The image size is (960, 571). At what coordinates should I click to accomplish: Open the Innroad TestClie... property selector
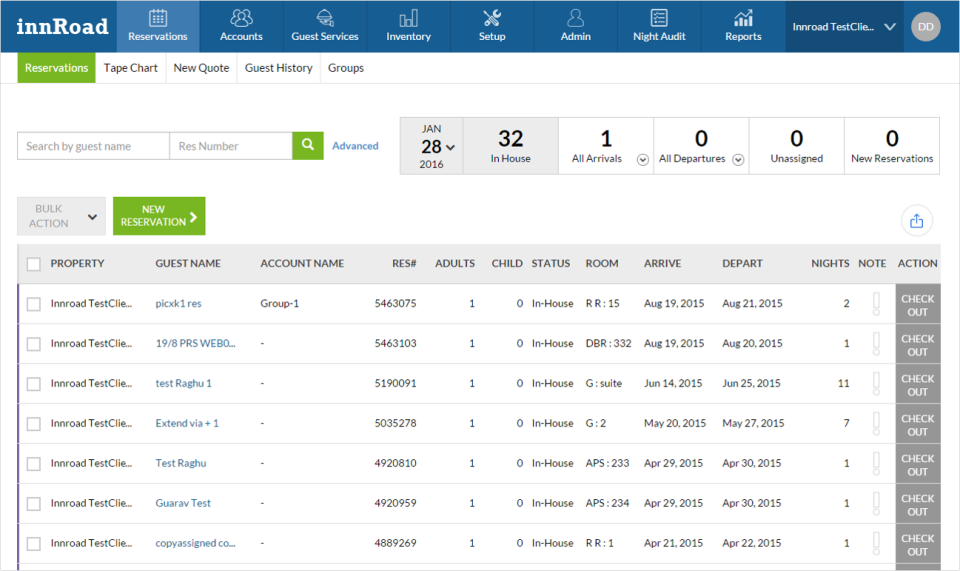click(x=844, y=27)
